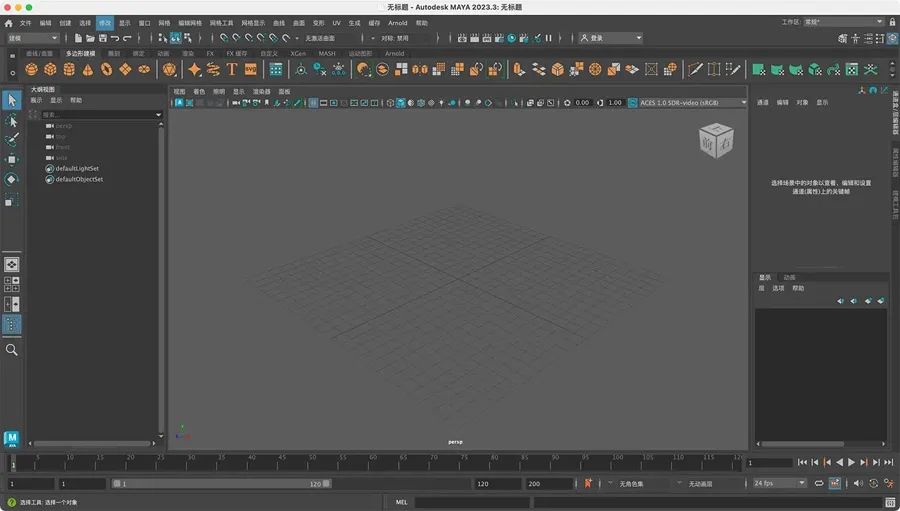Viewport: 900px width, 511px height.
Task: Open the 24 fps frame rate dropdown
Action: [779, 483]
